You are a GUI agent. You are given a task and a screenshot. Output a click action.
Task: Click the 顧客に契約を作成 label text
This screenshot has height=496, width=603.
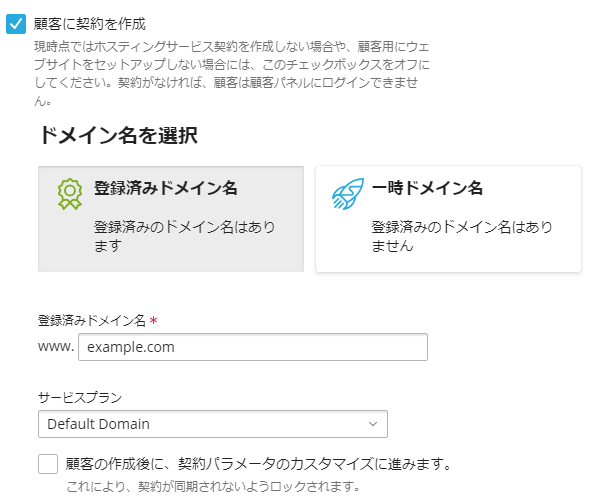[90, 22]
